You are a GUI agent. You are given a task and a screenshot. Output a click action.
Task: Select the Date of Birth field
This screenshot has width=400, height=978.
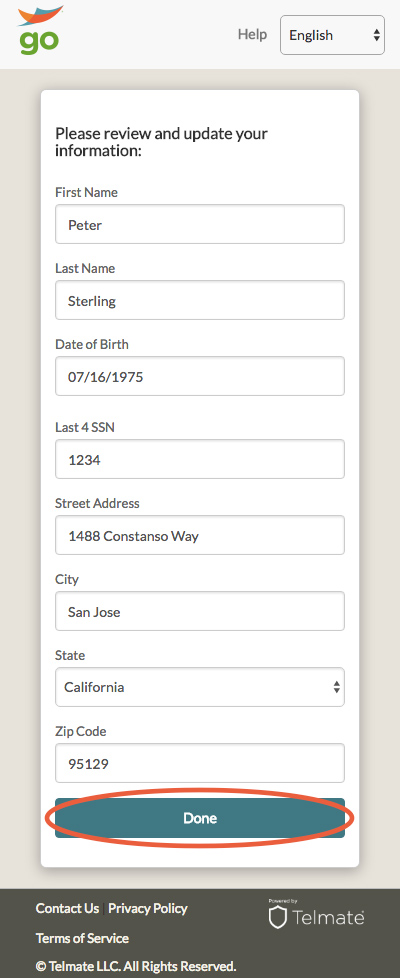click(x=200, y=376)
